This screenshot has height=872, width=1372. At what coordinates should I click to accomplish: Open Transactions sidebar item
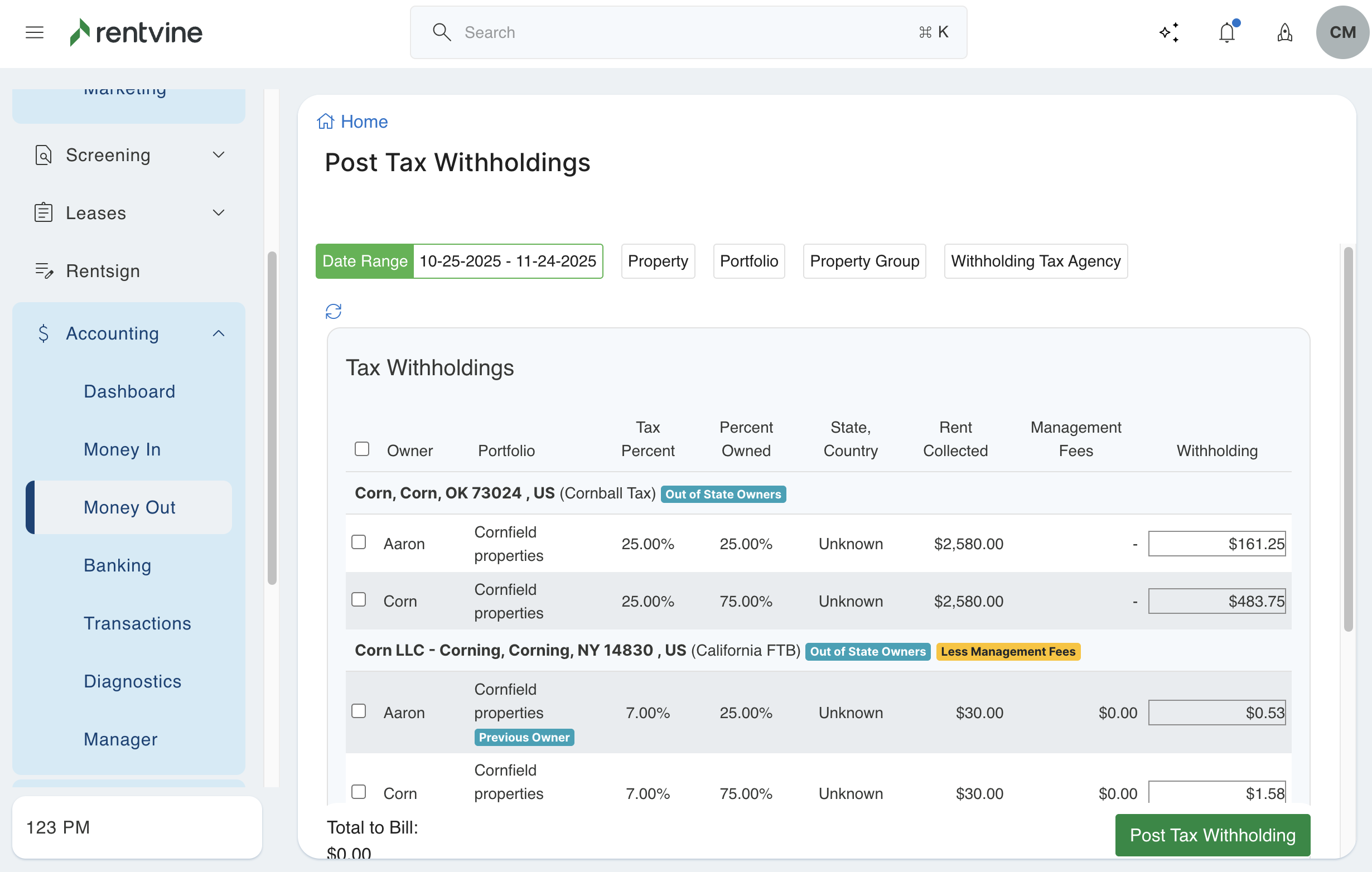click(137, 623)
